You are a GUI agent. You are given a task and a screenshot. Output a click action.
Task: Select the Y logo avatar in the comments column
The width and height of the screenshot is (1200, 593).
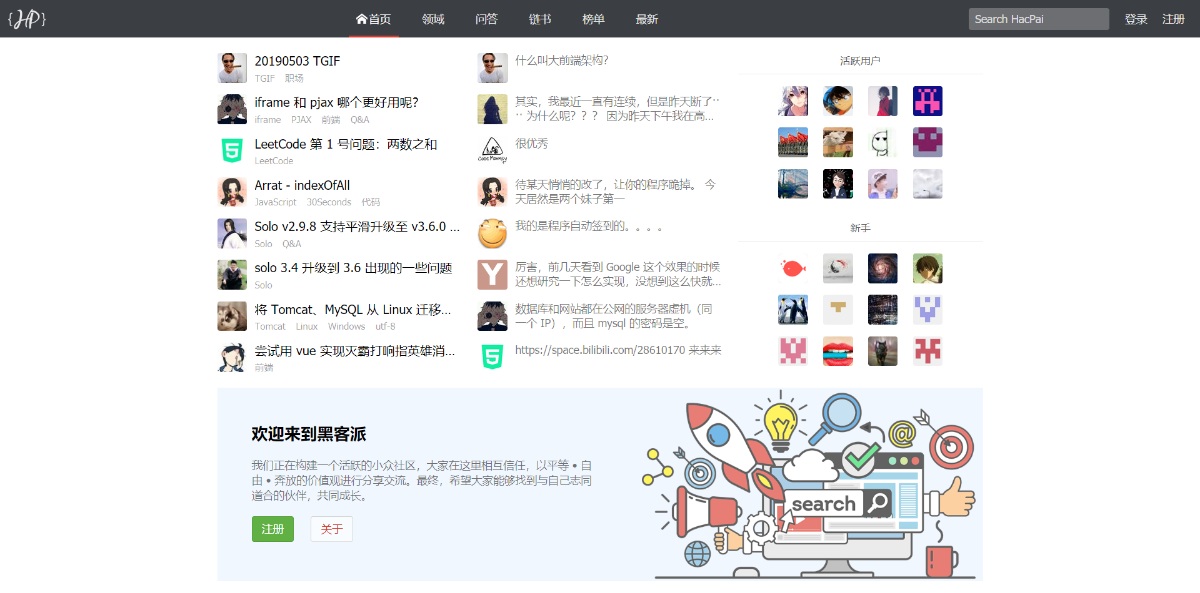(492, 274)
